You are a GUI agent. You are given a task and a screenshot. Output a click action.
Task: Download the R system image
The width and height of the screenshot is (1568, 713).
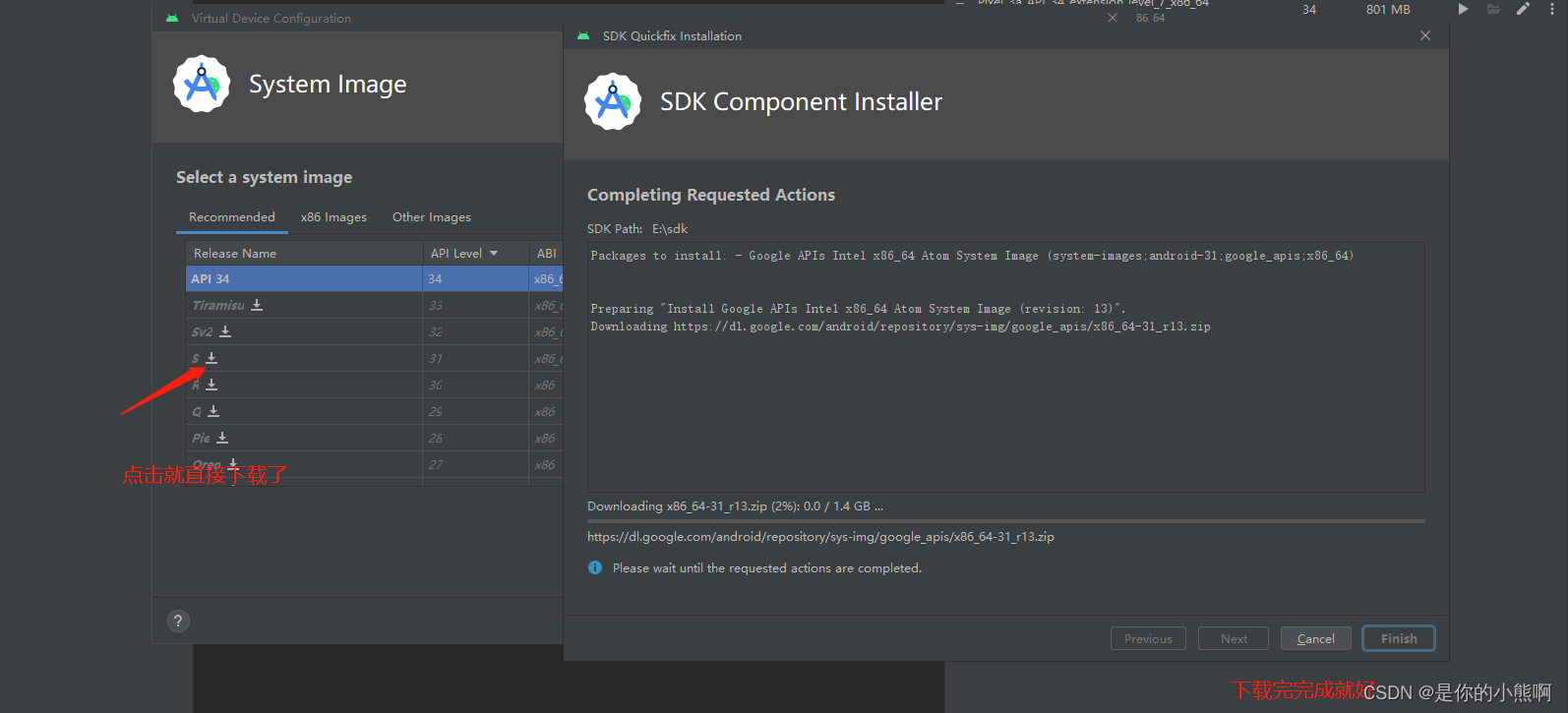tap(211, 385)
